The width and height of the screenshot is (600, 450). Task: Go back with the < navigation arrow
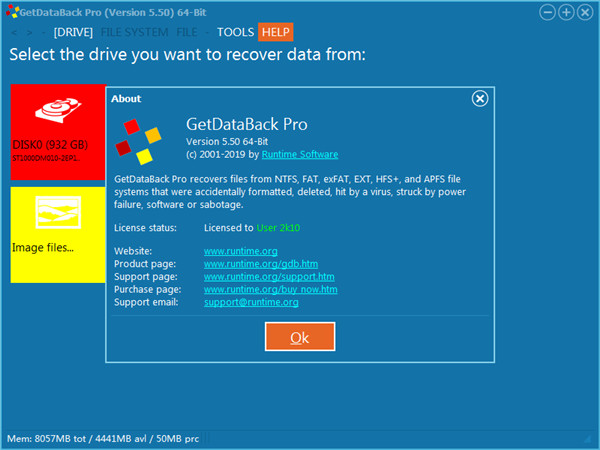coord(14,33)
